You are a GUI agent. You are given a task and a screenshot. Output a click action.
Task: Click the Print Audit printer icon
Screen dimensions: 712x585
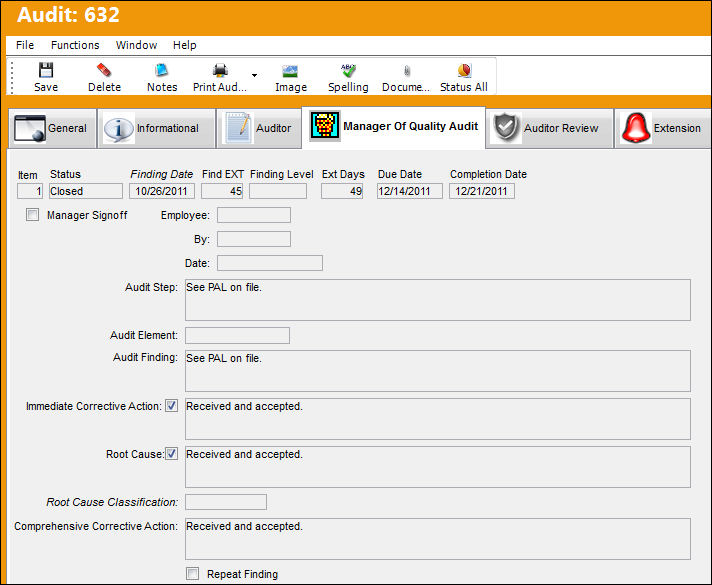(220, 70)
